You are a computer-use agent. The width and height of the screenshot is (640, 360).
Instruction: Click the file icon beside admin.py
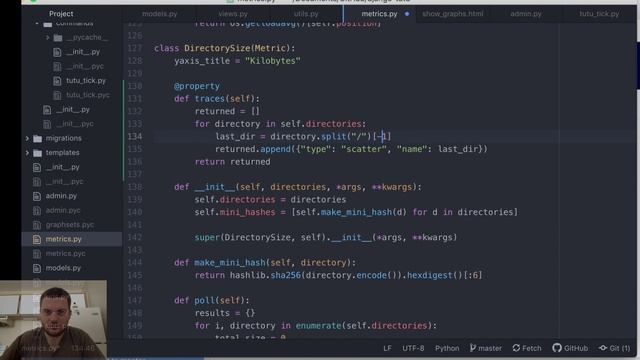point(37,196)
